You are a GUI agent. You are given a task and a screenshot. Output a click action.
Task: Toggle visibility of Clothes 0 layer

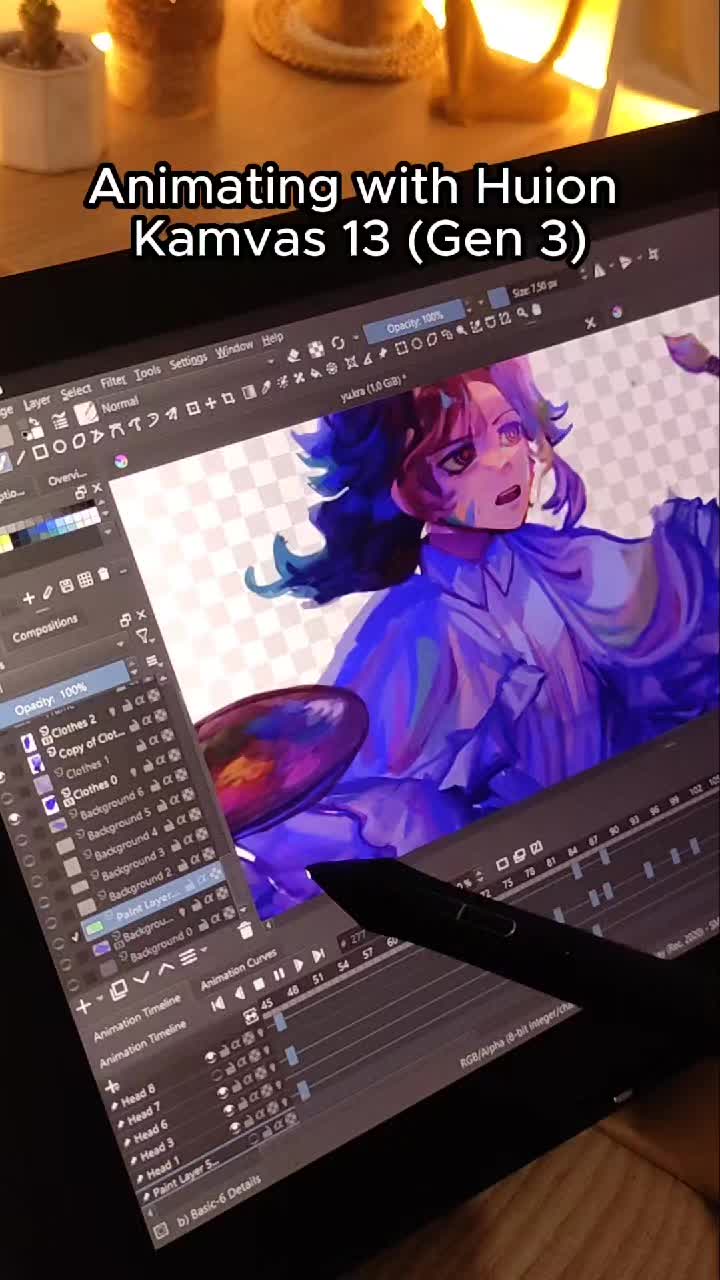point(14,818)
